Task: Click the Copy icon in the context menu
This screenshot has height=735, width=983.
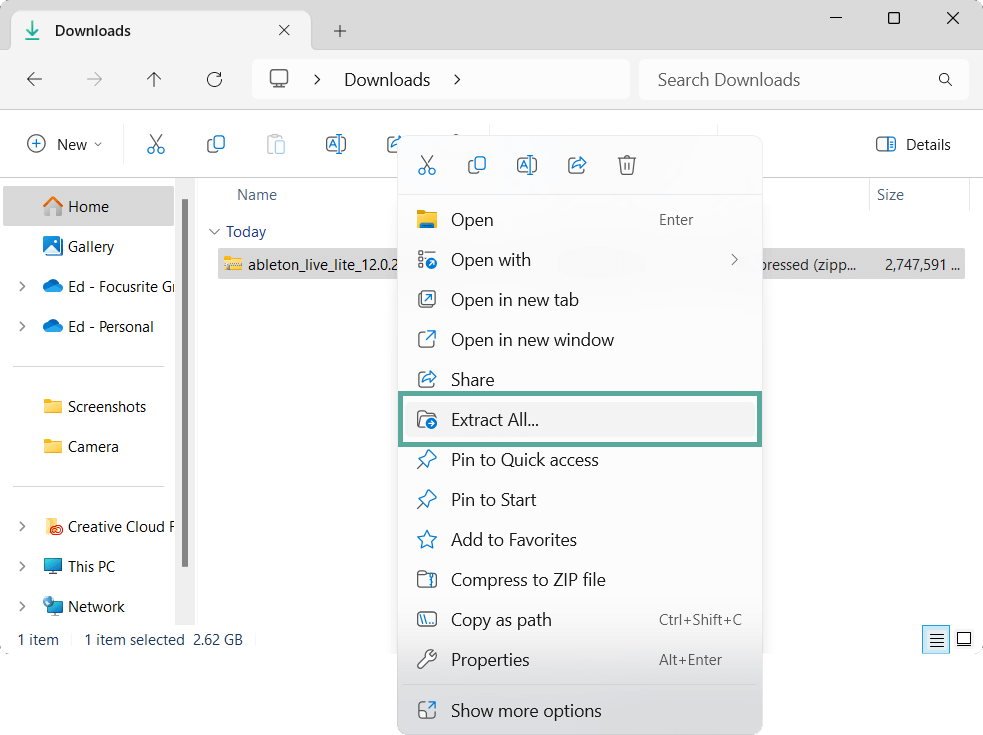Action: click(476, 165)
